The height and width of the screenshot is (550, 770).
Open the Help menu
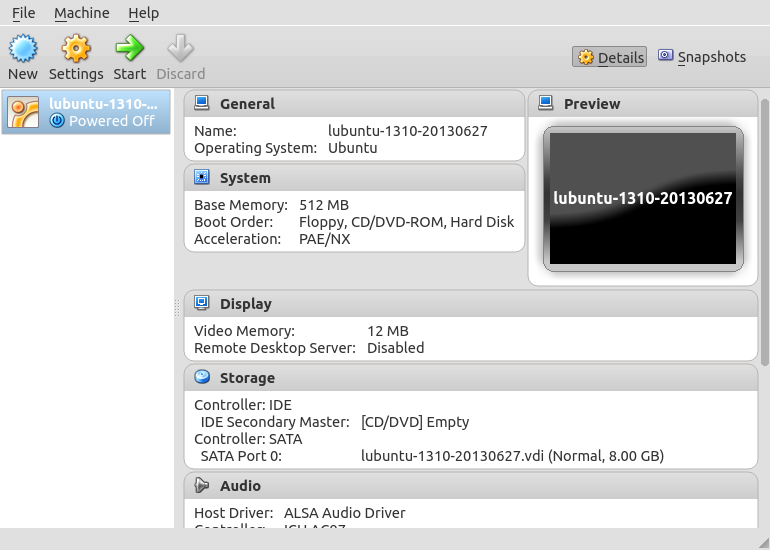click(x=143, y=13)
